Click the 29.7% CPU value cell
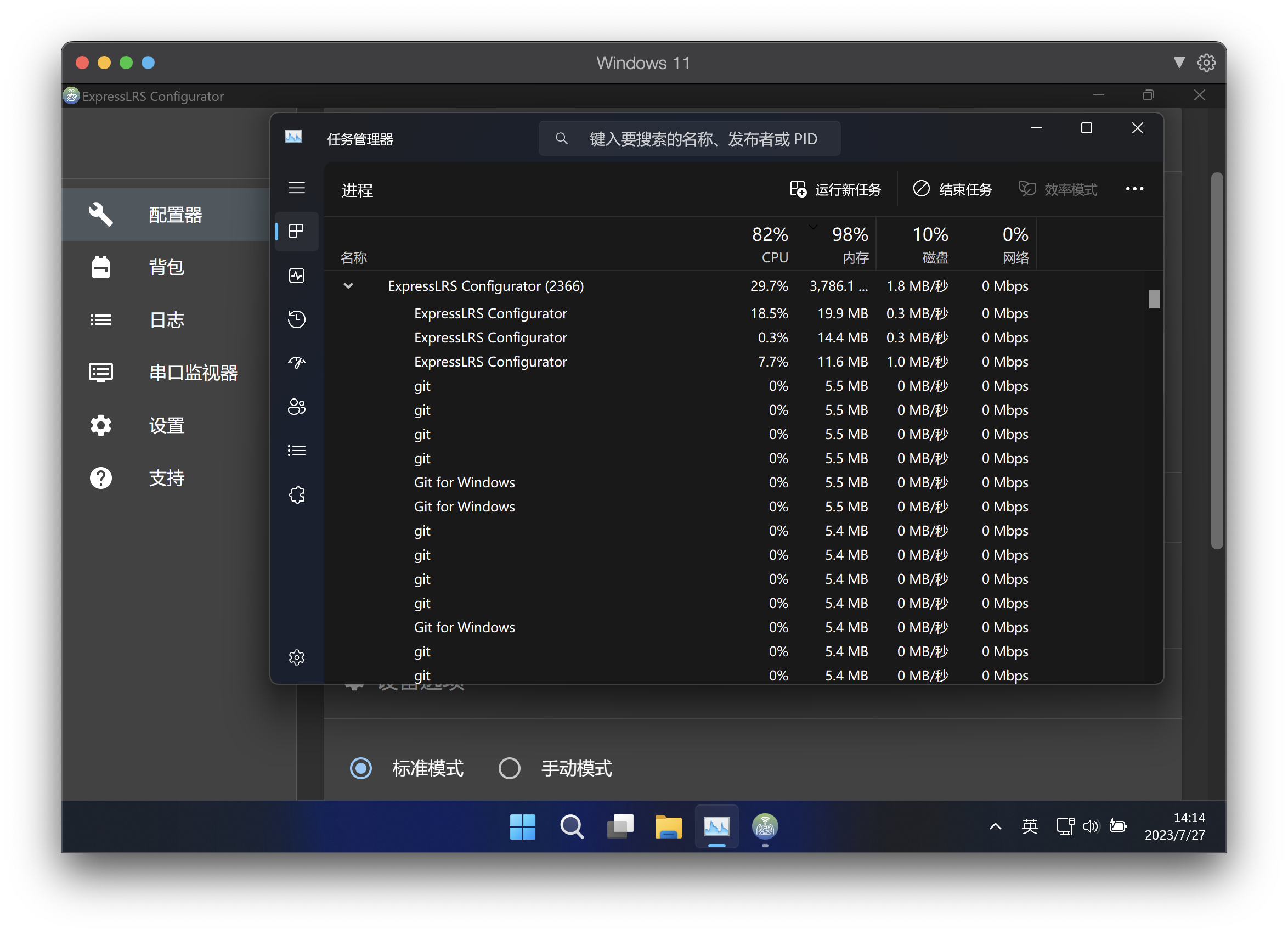The width and height of the screenshot is (1288, 934). [x=769, y=286]
